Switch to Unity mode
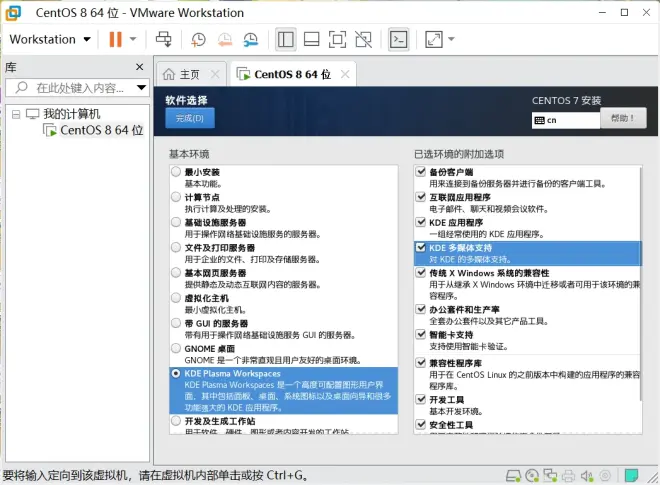This screenshot has height=485, width=660. [364, 40]
